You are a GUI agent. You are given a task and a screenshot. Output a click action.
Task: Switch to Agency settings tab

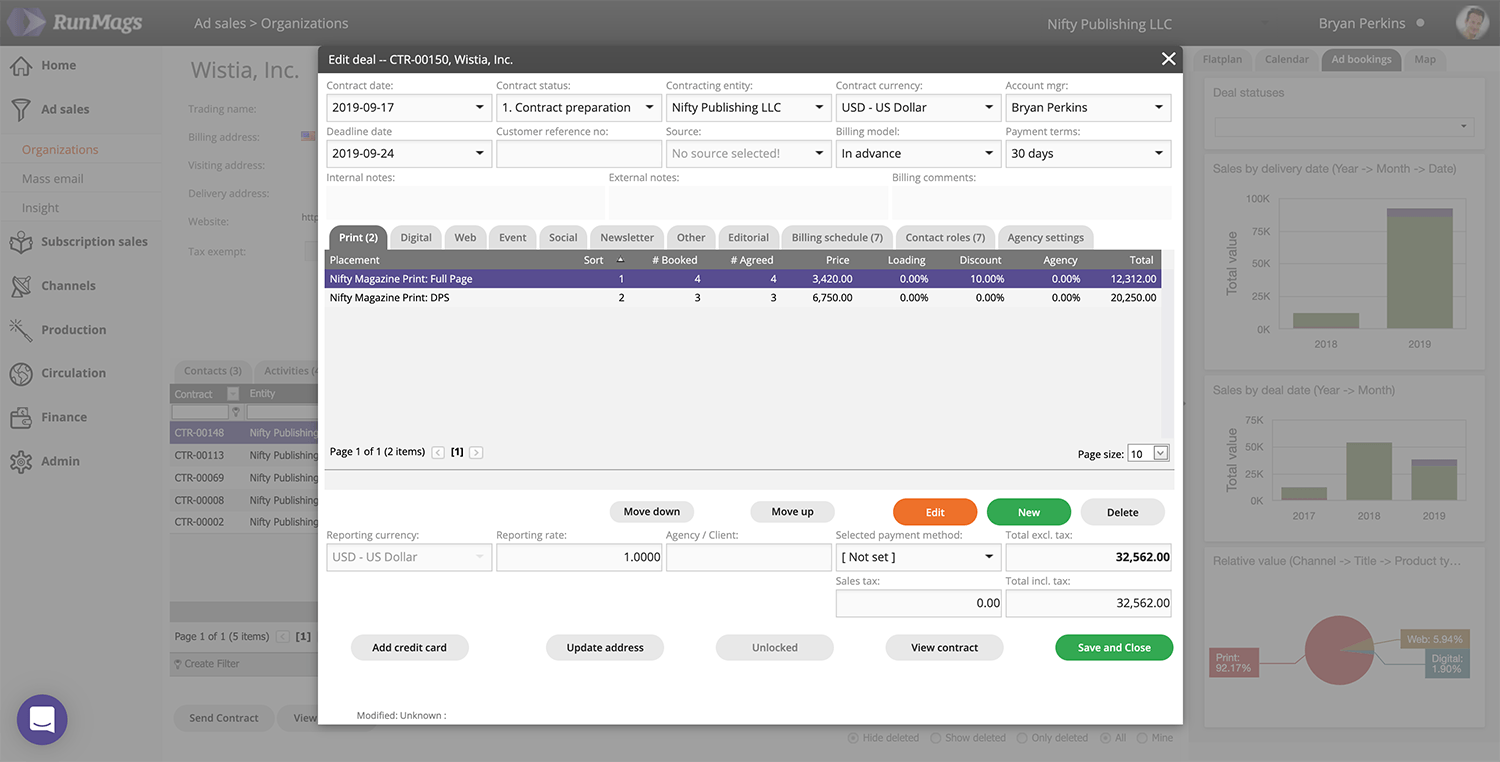1045,238
